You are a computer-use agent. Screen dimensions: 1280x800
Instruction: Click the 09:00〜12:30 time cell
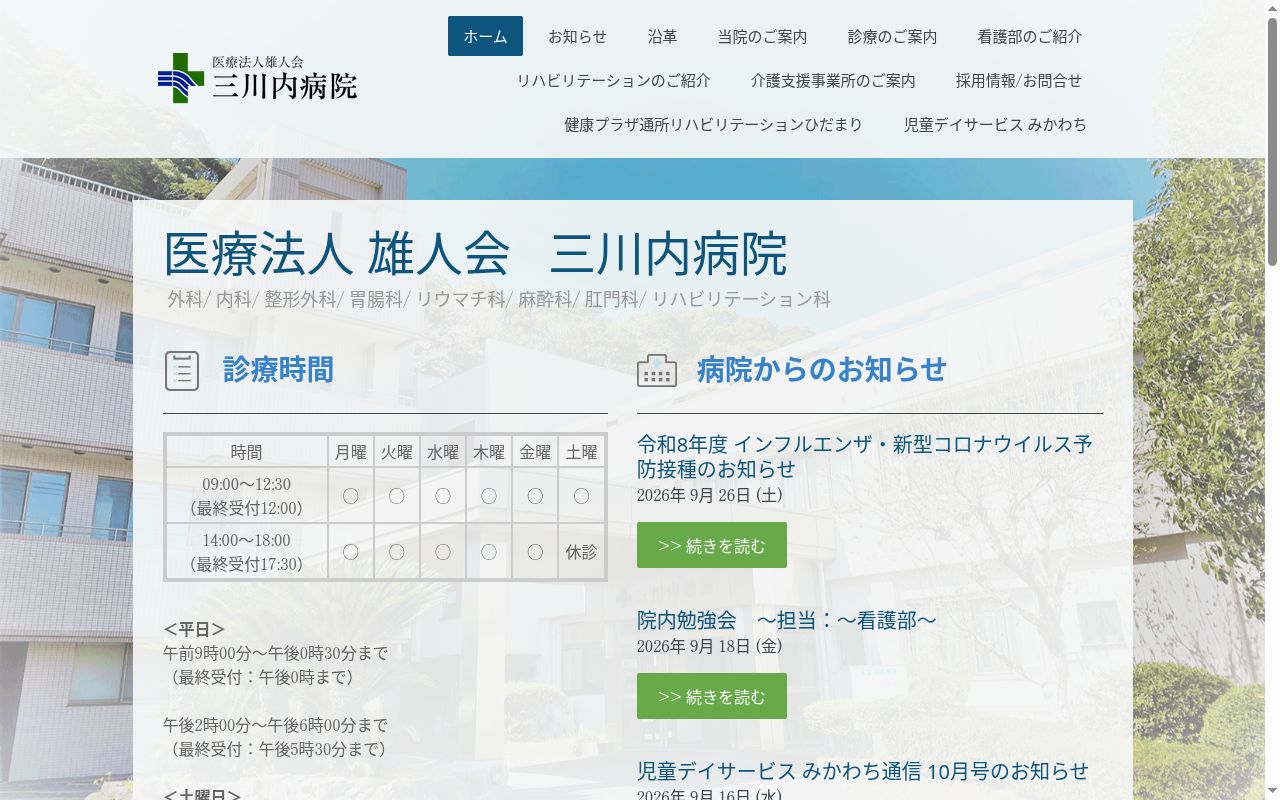tap(246, 496)
